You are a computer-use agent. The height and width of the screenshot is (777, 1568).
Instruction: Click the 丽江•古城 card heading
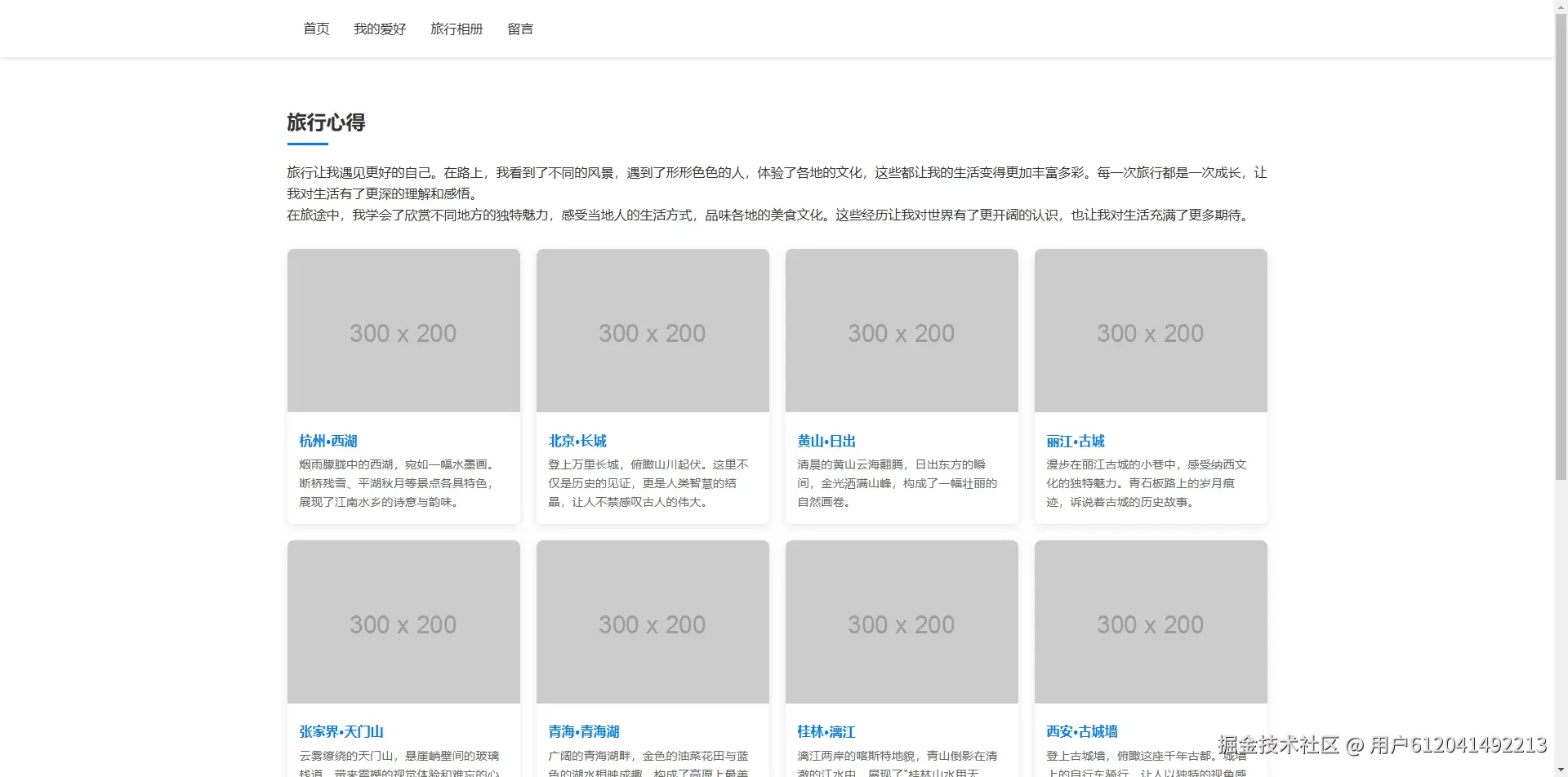[x=1076, y=441]
